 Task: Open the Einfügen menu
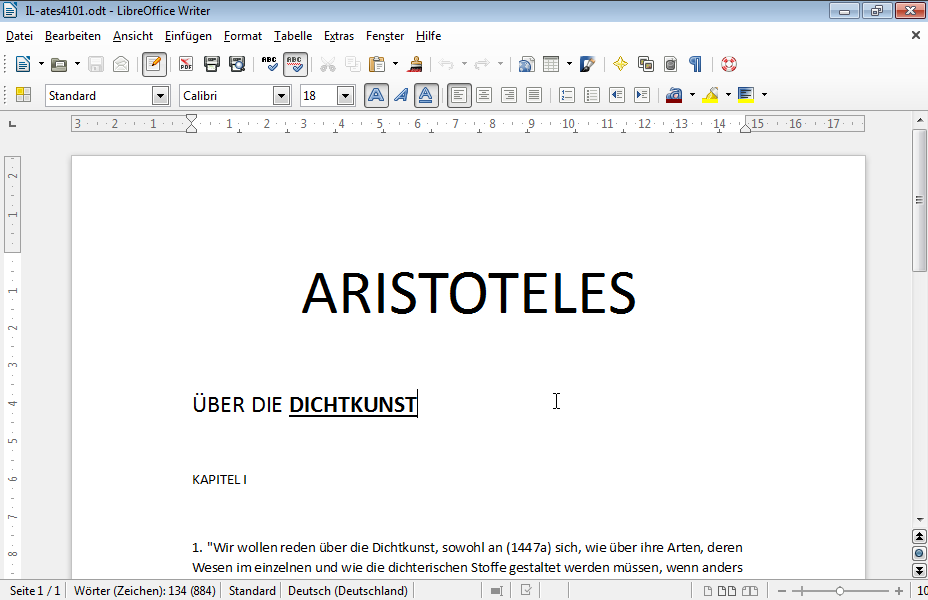pos(188,36)
